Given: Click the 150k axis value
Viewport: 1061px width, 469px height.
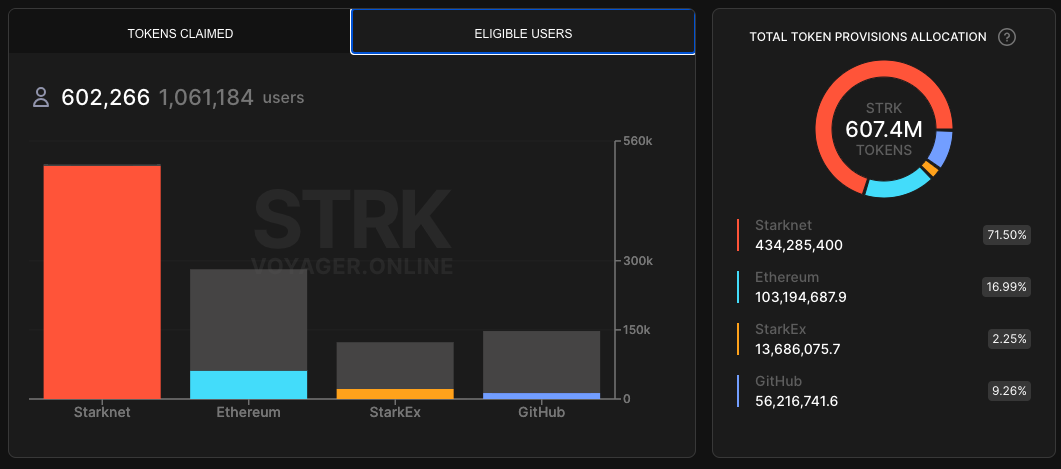Looking at the screenshot, I should coord(637,330).
